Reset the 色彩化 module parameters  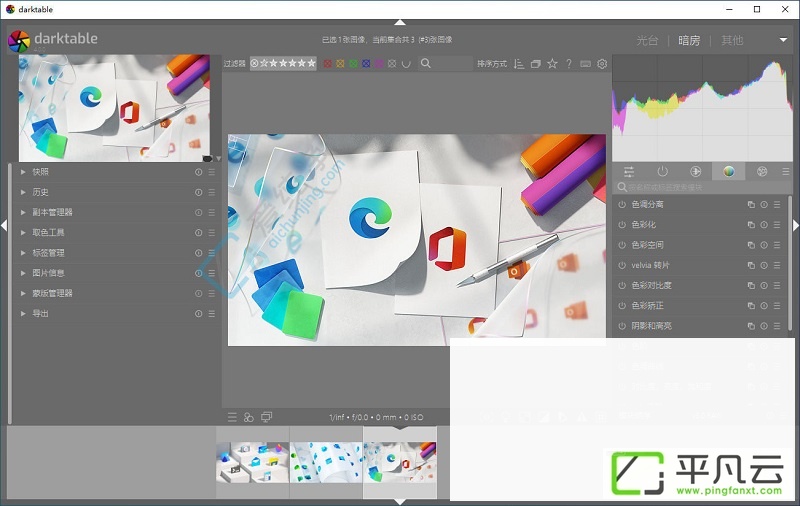[x=764, y=224]
